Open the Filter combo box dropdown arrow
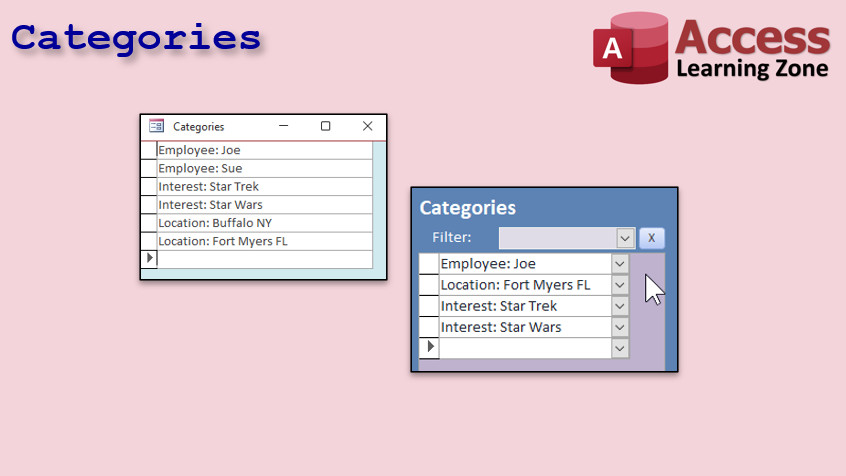 (x=625, y=238)
